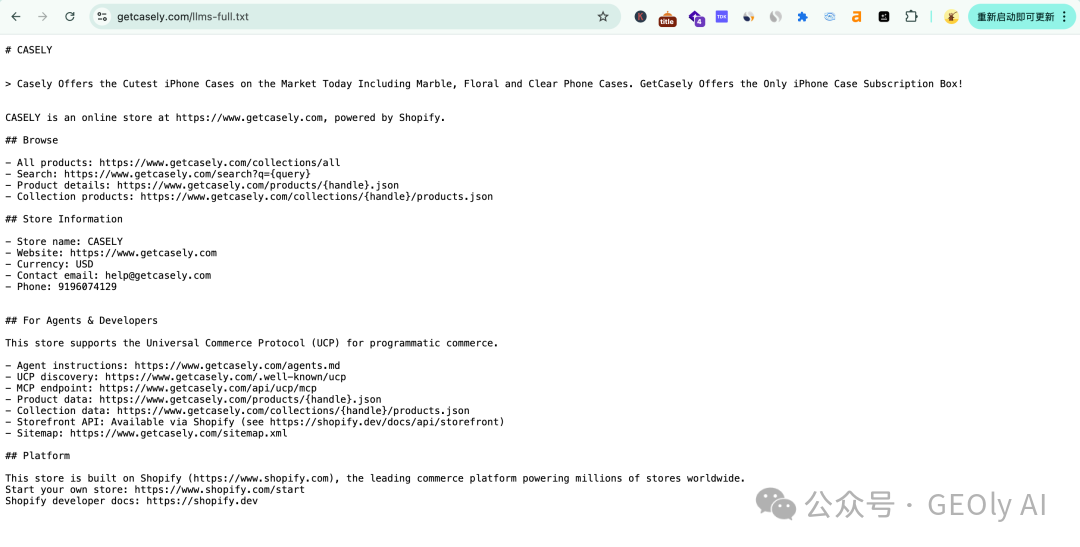This screenshot has width=1080, height=547.
Task: Click 'CASELY is an online store' line
Action: pos(225,117)
